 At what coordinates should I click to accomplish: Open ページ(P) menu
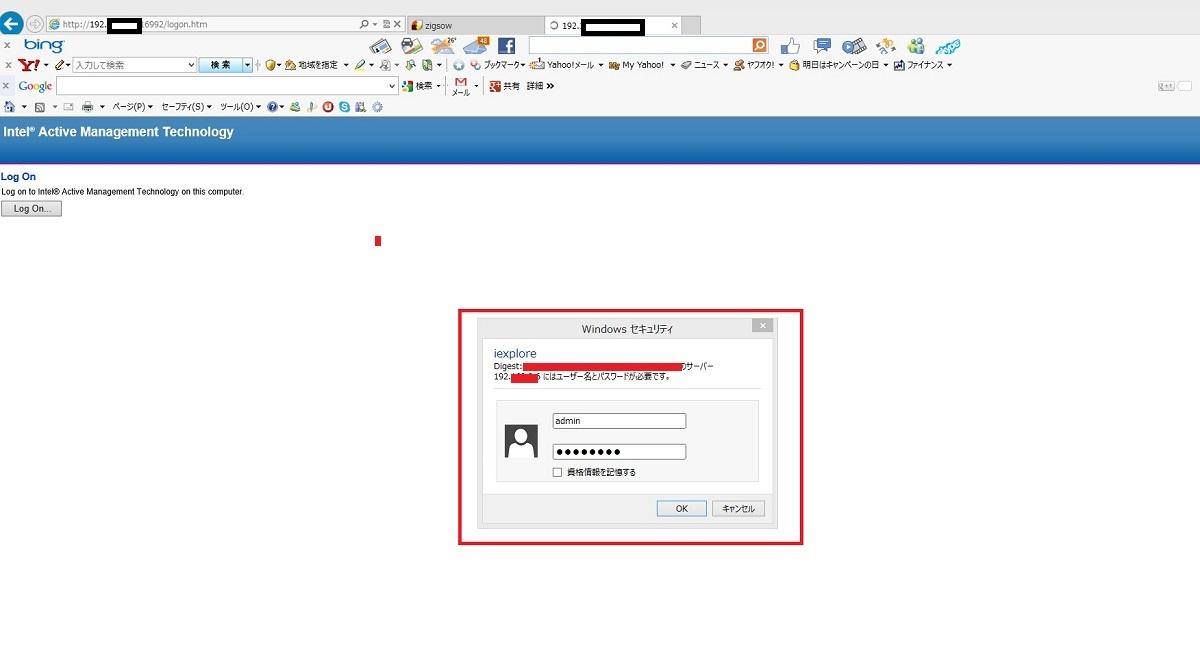tap(133, 106)
